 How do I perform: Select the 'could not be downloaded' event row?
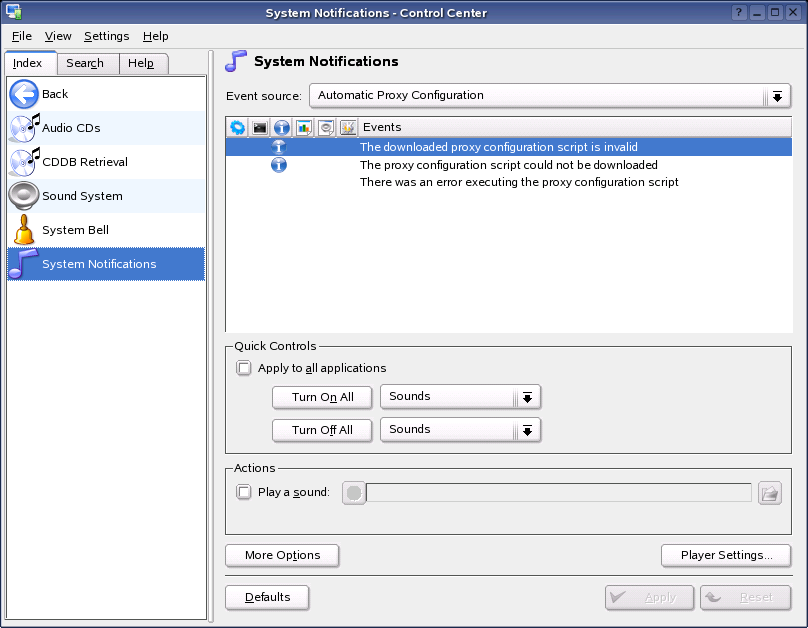508,165
